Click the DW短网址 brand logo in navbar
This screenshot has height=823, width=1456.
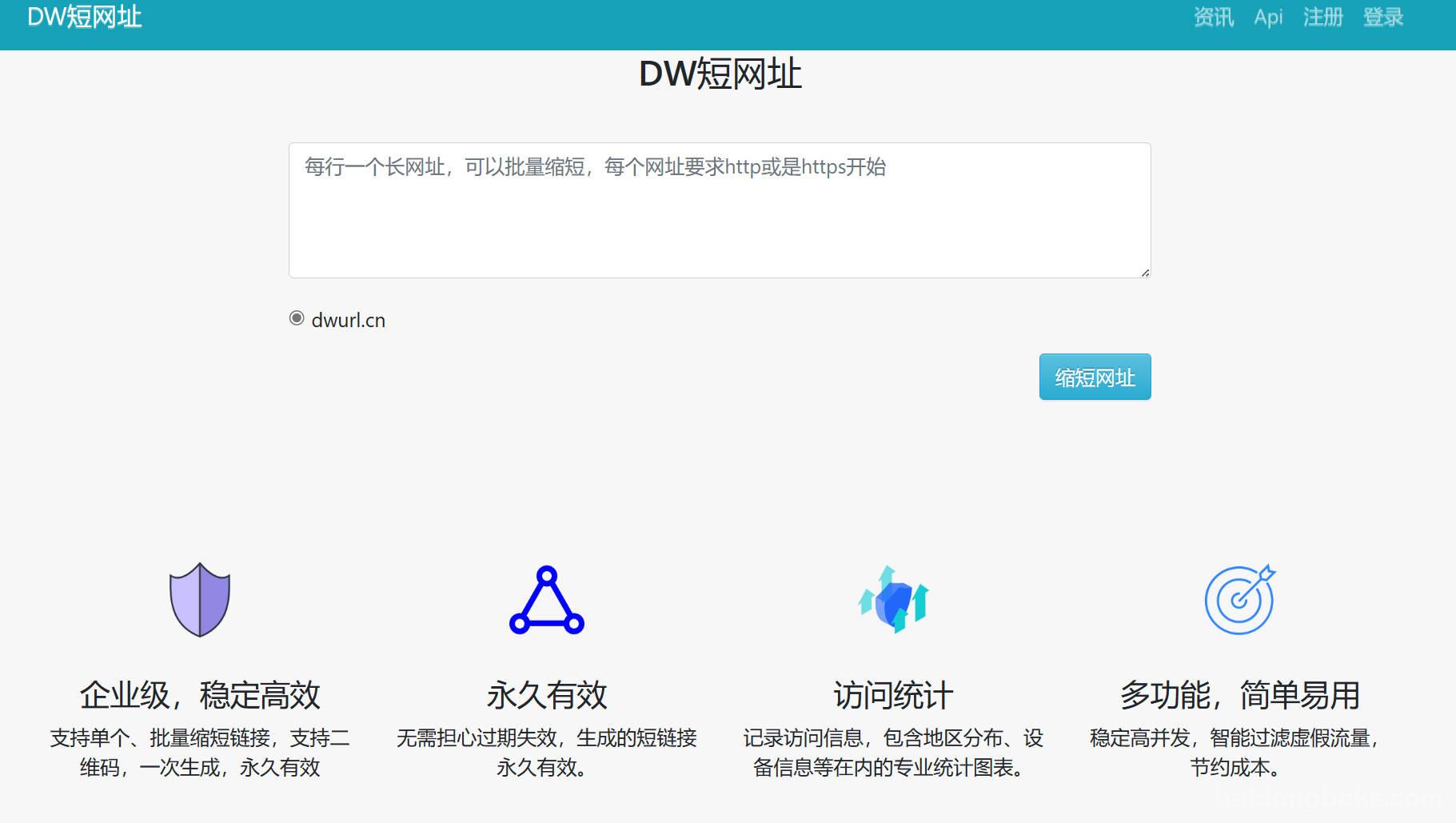coord(85,17)
